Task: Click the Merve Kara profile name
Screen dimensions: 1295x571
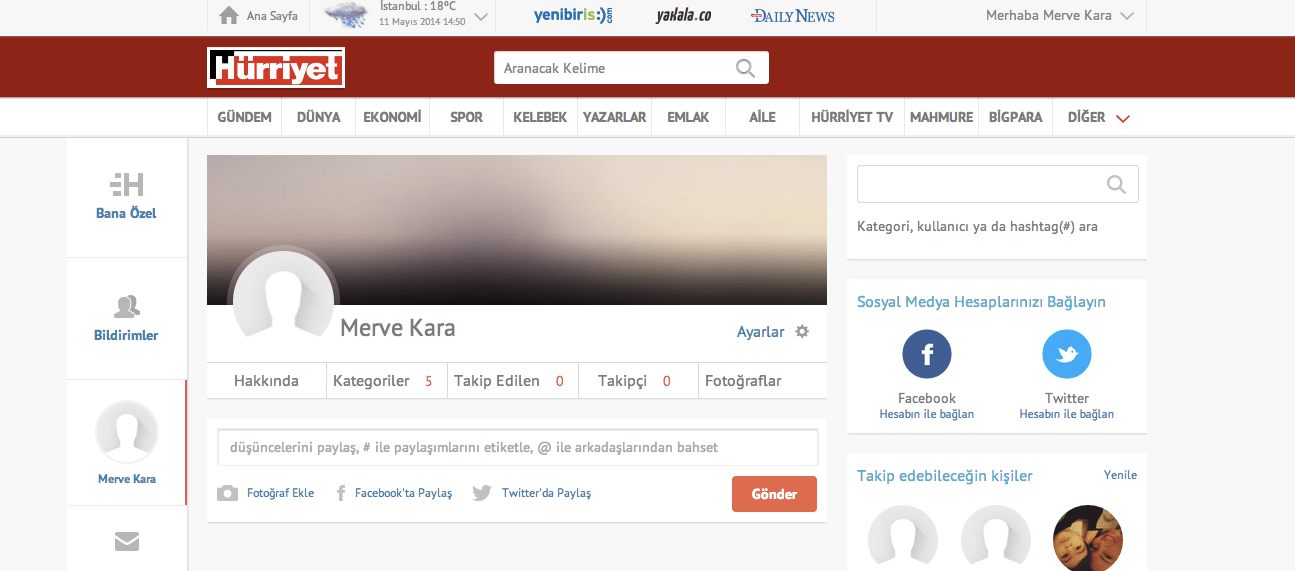Action: pyautogui.click(x=398, y=328)
